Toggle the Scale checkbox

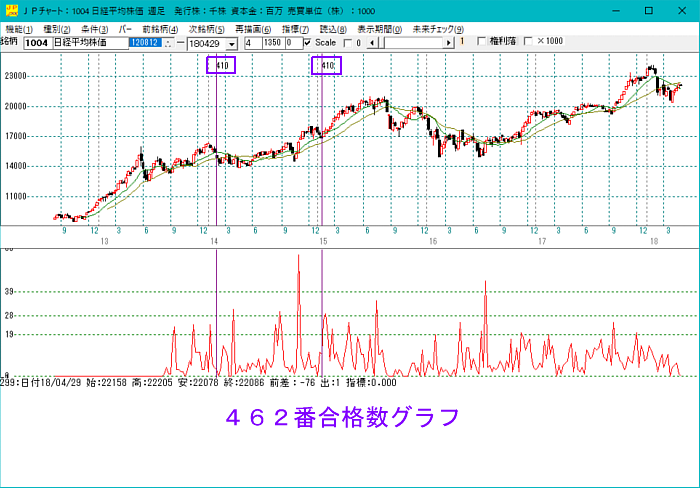(x=307, y=43)
